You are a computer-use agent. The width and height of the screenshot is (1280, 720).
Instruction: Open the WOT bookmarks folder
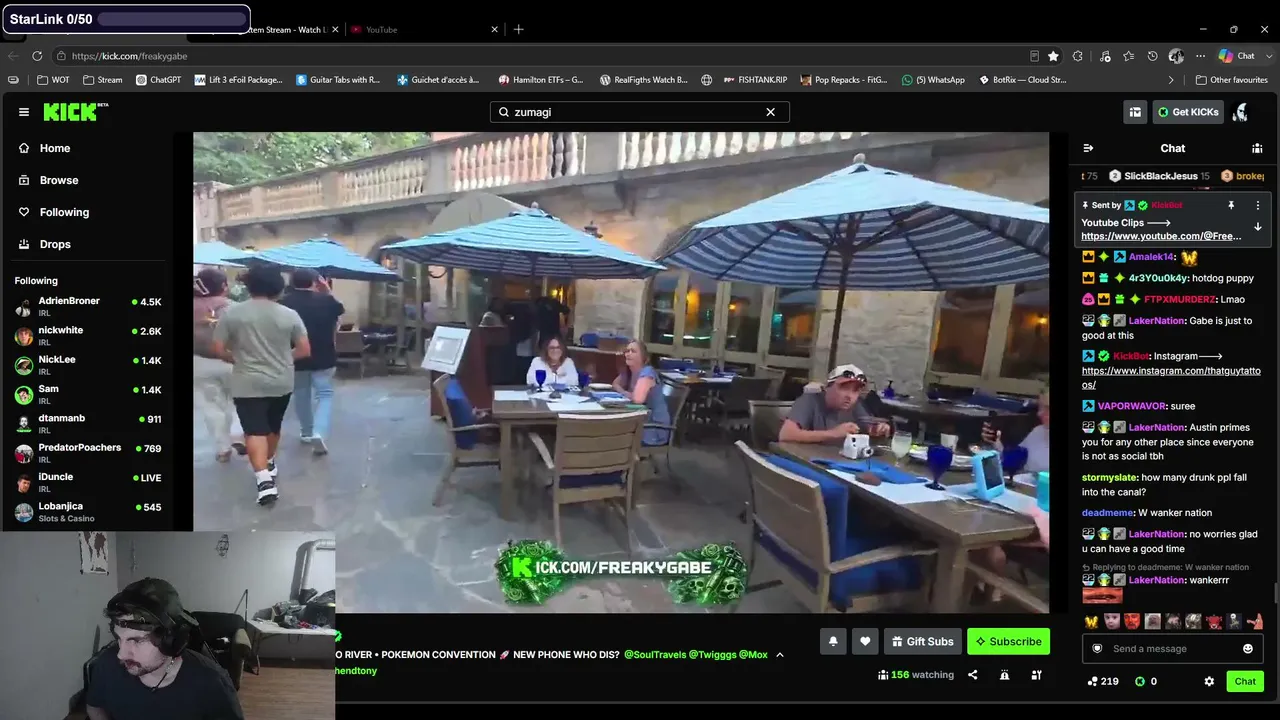pos(54,80)
